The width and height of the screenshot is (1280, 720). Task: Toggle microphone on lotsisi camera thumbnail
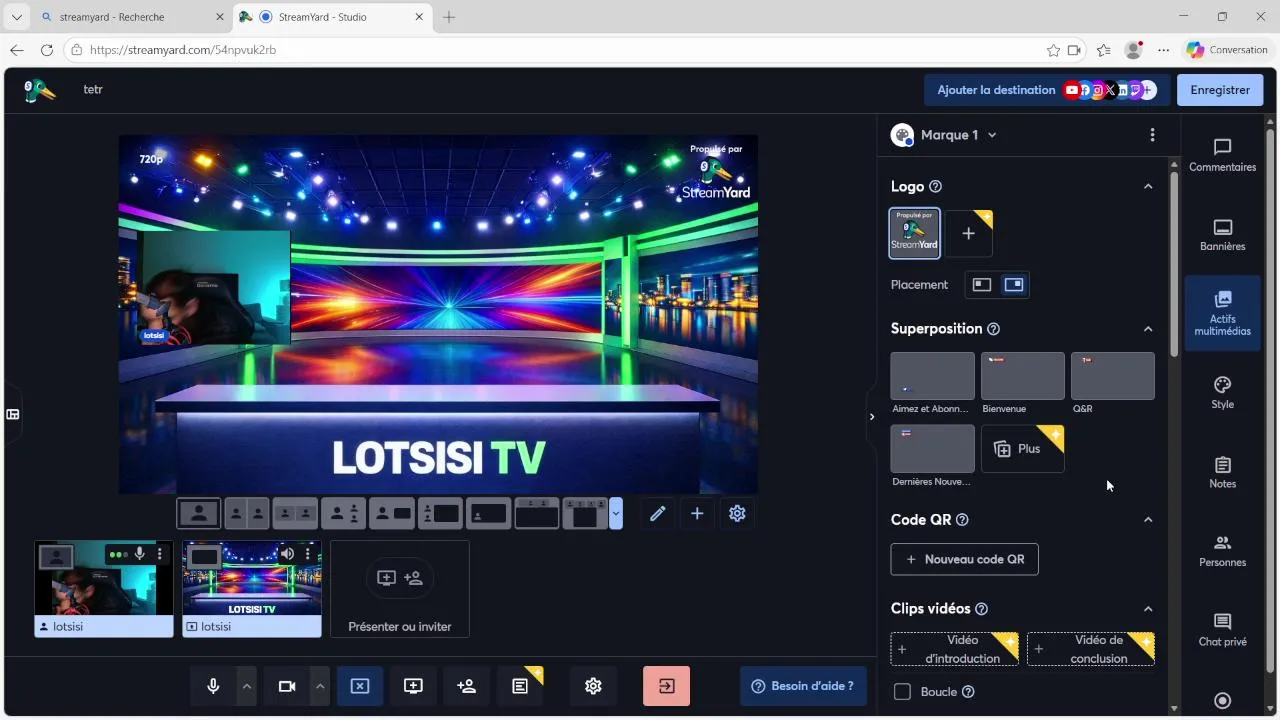[x=140, y=554]
